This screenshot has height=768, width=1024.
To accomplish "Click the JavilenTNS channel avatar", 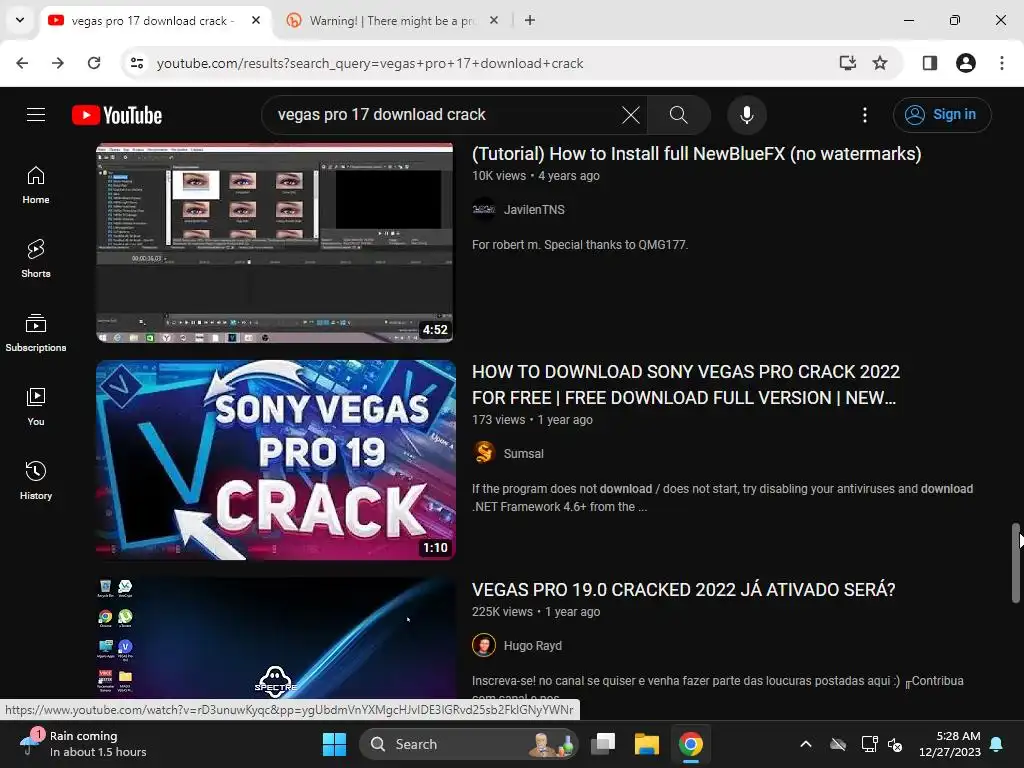I will tap(484, 210).
